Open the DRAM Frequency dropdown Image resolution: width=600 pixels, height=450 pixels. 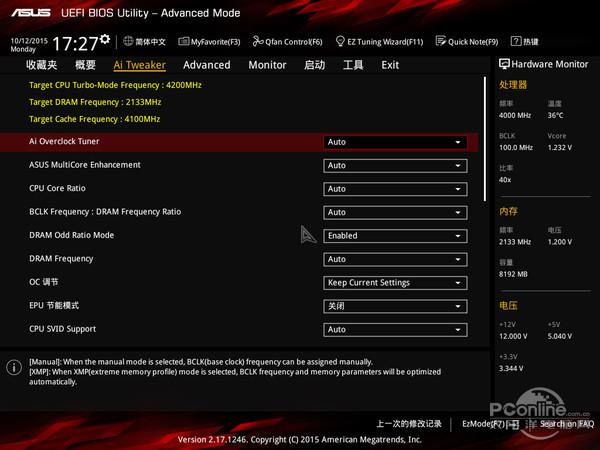395,259
